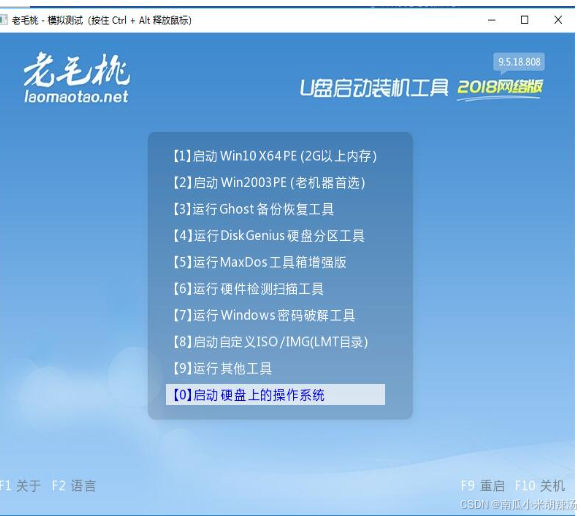The height and width of the screenshot is (516, 581).
Task: Maximize the 老毛桃 模拟测试 window
Action: click(x=524, y=20)
